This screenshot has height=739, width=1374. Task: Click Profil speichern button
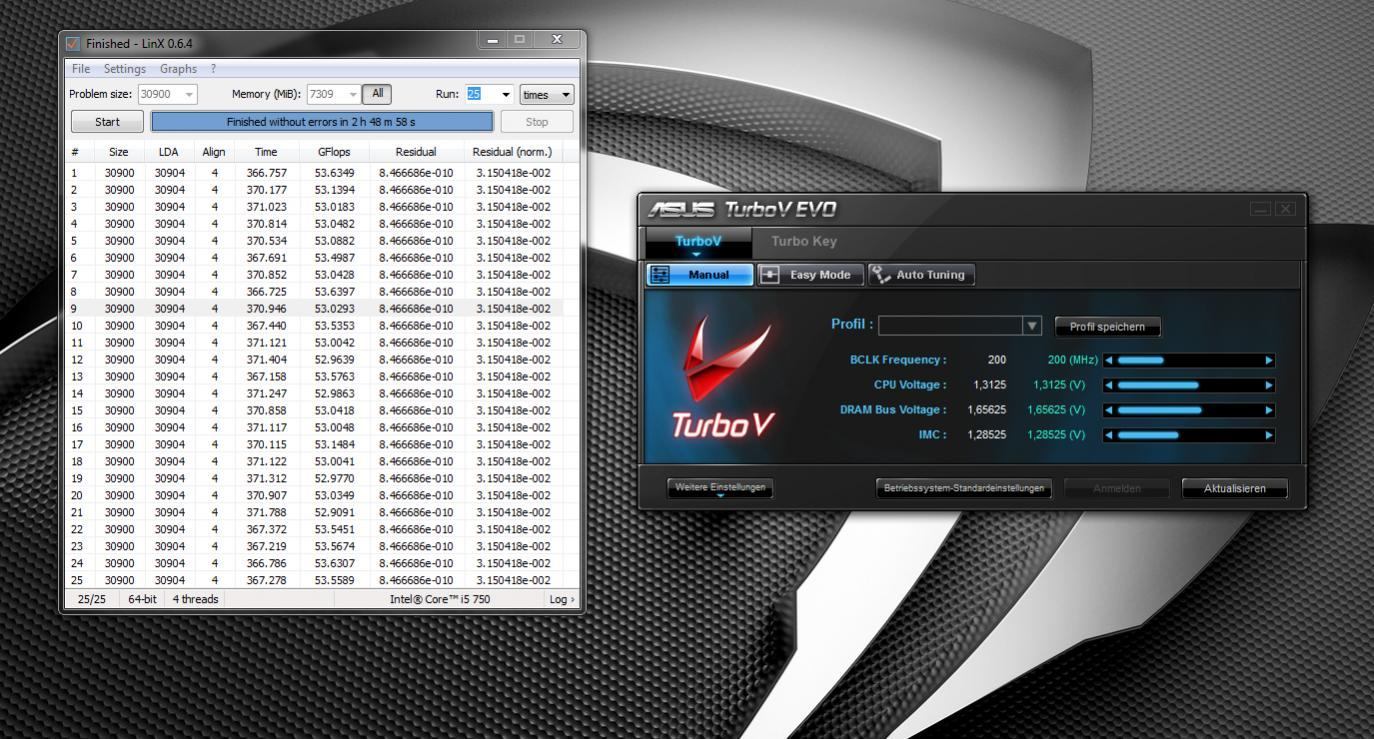1107,327
